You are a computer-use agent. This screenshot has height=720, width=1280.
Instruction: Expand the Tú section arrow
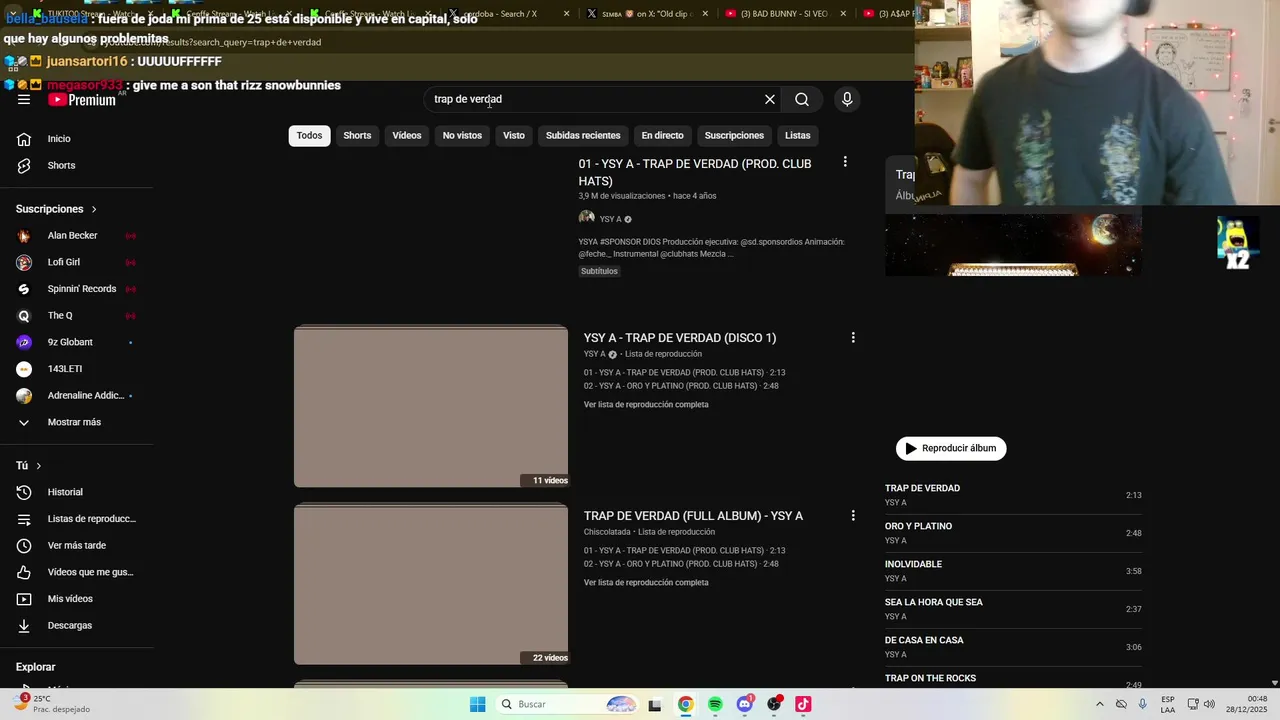point(39,466)
